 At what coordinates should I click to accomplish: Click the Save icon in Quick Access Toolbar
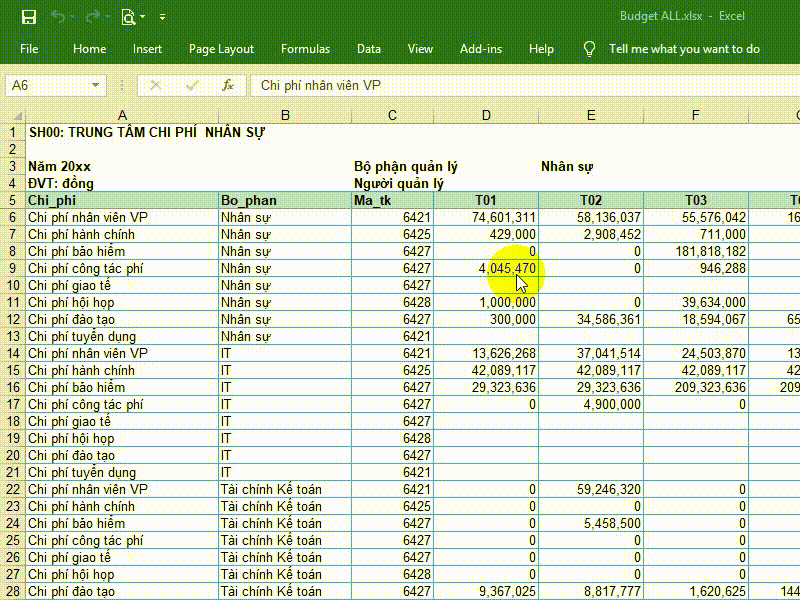coord(28,17)
